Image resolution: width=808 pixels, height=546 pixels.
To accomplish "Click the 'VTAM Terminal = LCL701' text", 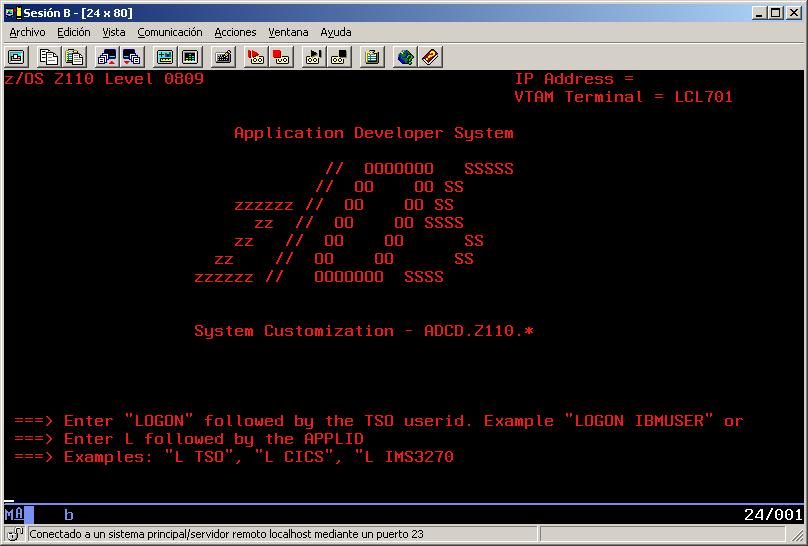I will 624,97.
